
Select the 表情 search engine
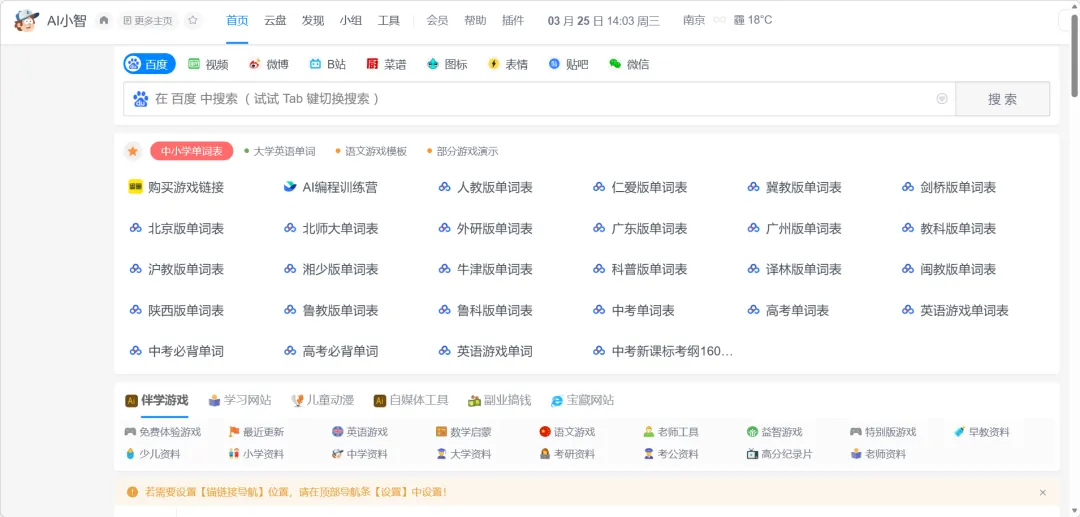[x=508, y=64]
